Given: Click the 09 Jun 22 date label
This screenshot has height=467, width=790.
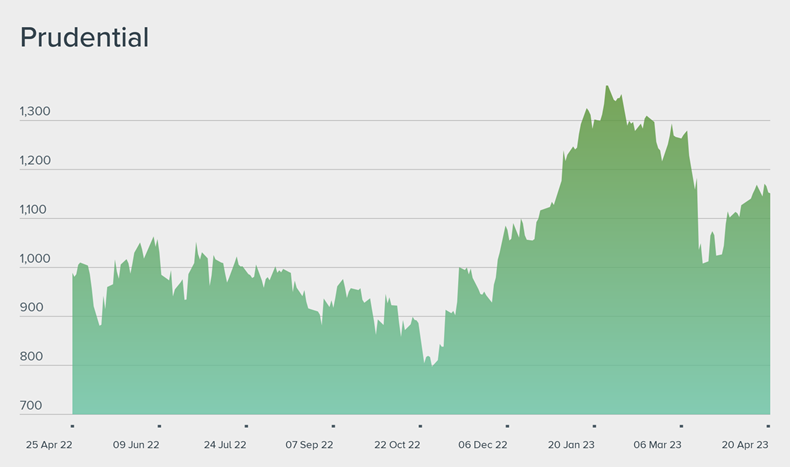Looking at the screenshot, I should coord(136,445).
